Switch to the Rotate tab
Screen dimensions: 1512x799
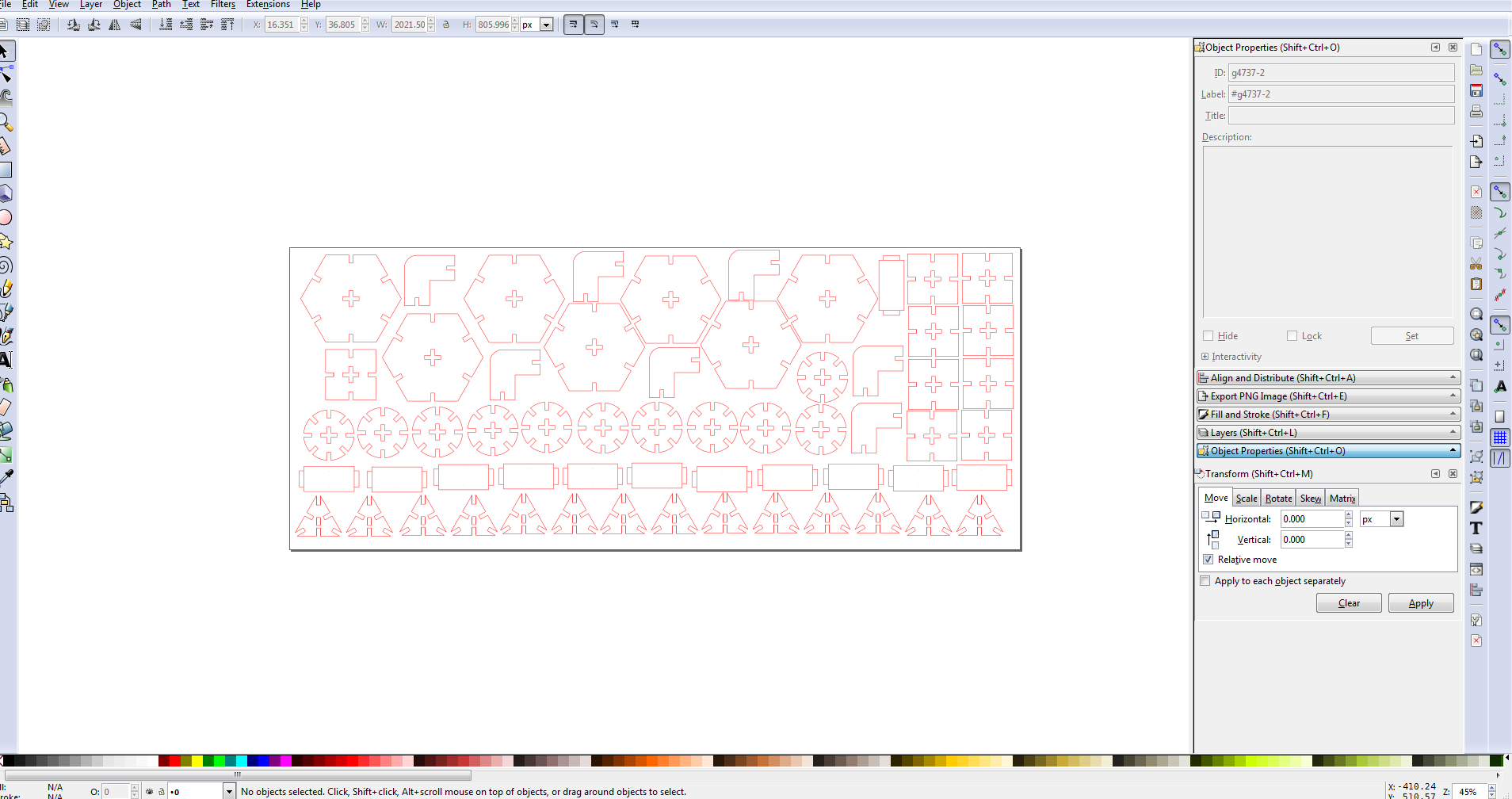tap(1278, 499)
